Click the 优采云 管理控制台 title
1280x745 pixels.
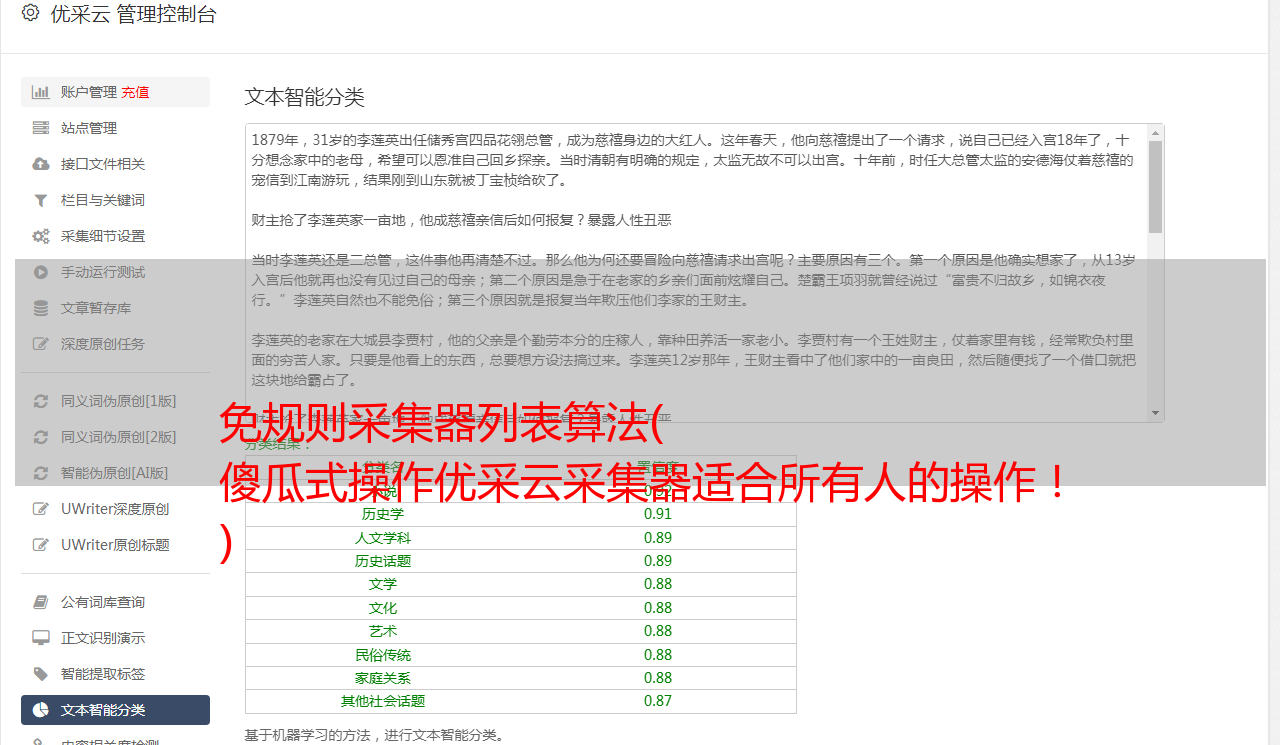click(x=133, y=14)
